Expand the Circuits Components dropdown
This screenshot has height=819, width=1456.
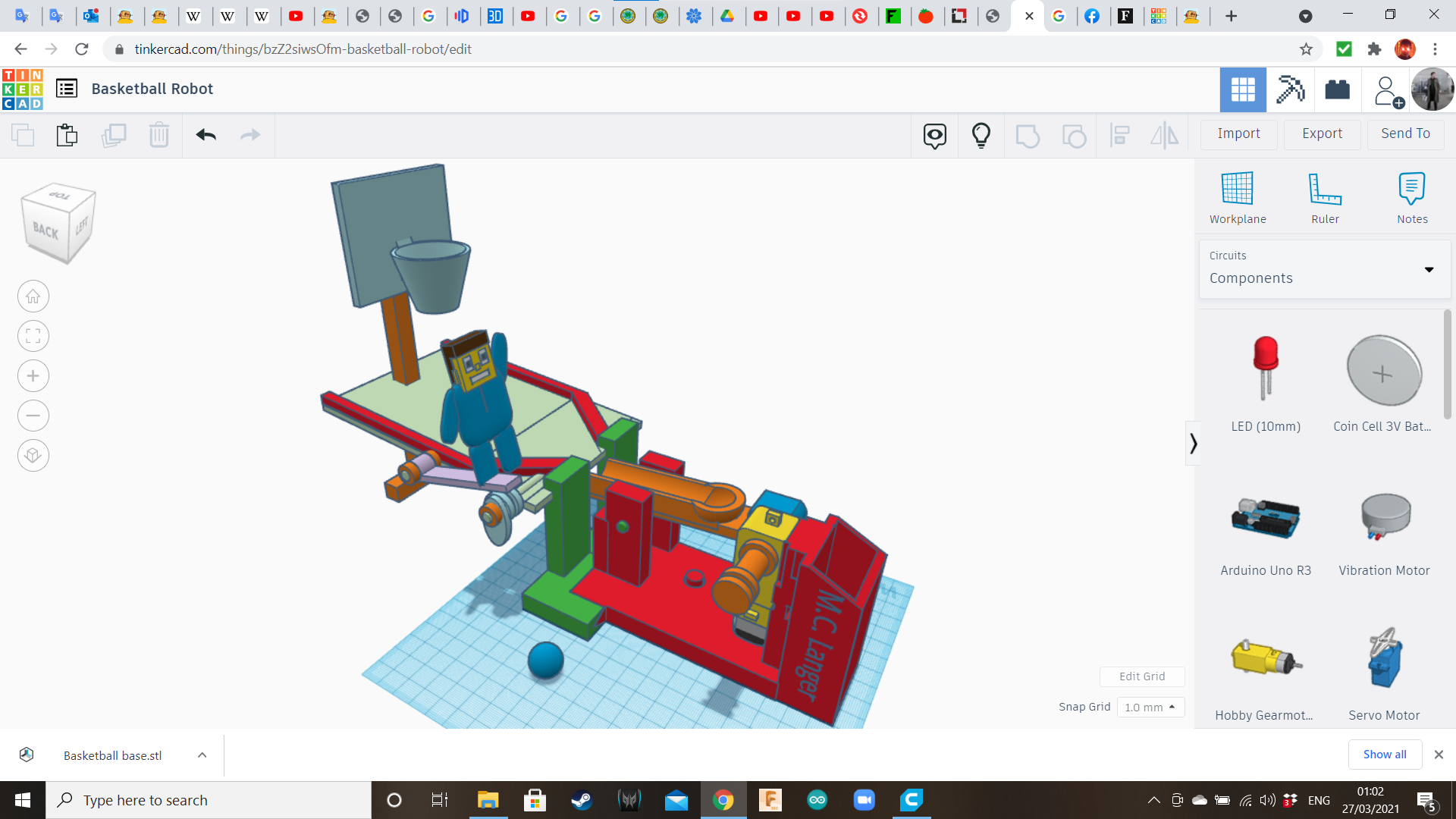point(1428,270)
